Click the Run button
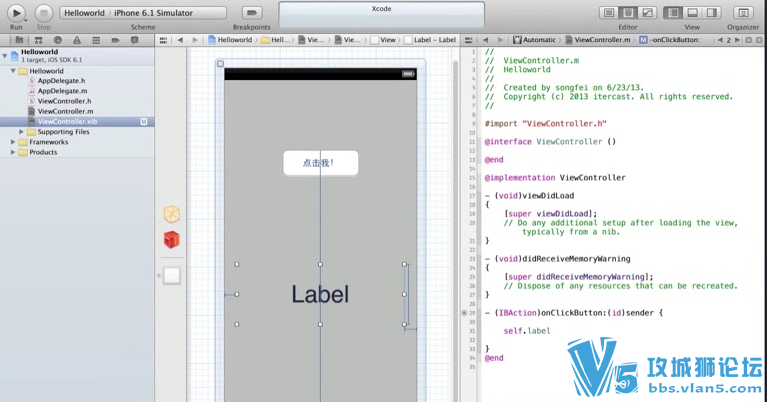Image resolution: width=767 pixels, height=402 pixels. tap(17, 13)
